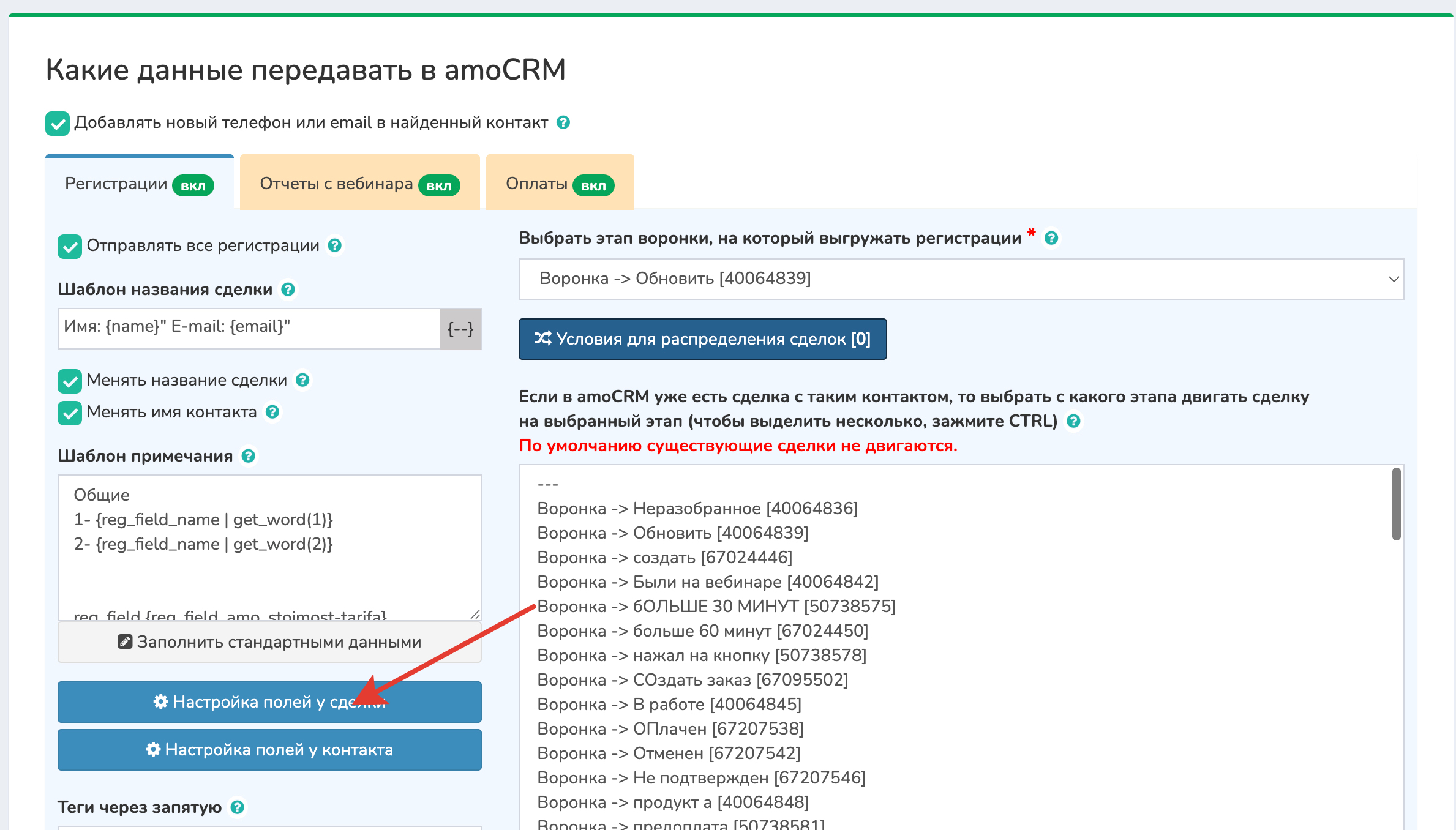Uncheck 'Добавлять новый телефон или email' checkbox

pos(58,123)
